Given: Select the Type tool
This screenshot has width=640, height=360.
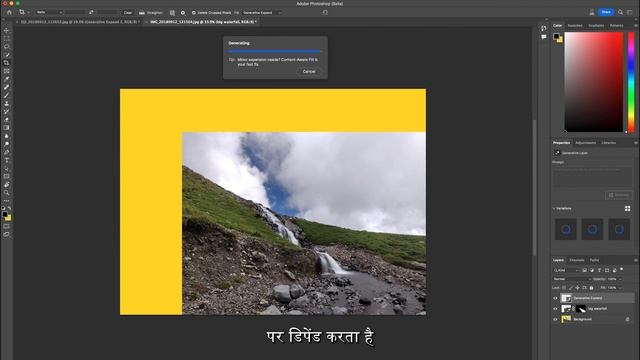Looking at the screenshot, I should (x=6, y=160).
